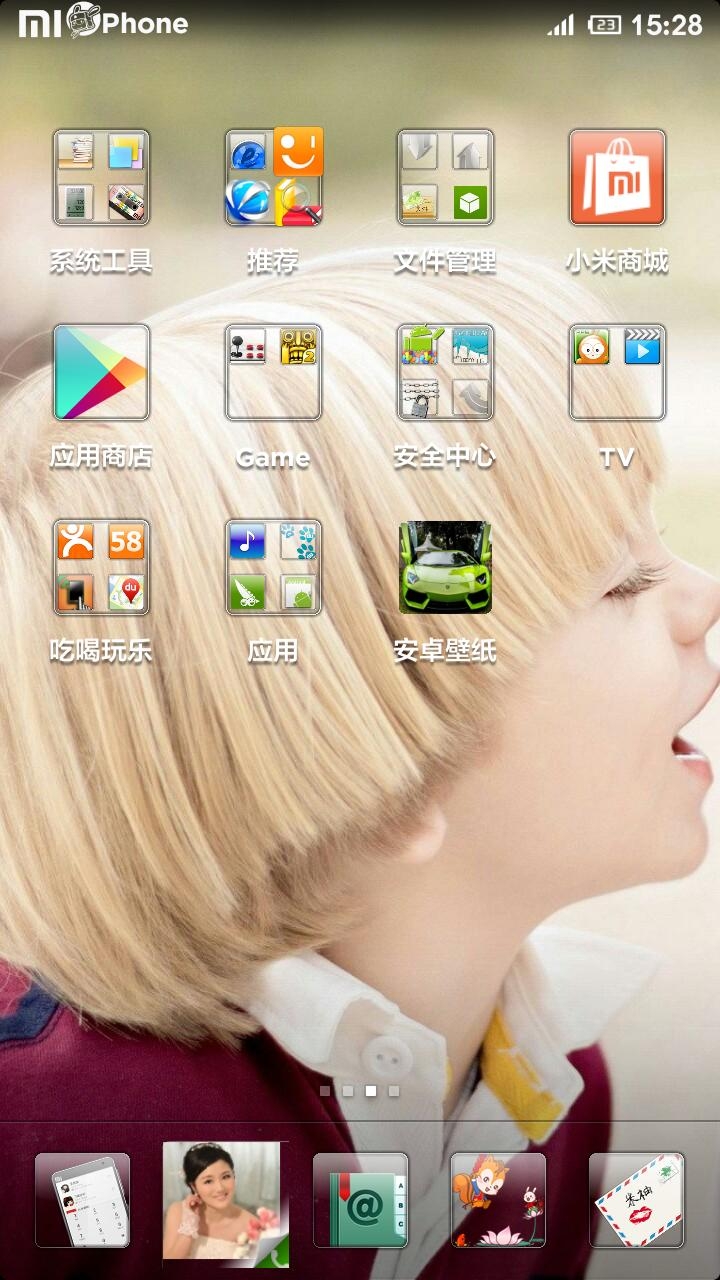Open the 文件管理 folder
The image size is (720, 1280).
coord(445,177)
